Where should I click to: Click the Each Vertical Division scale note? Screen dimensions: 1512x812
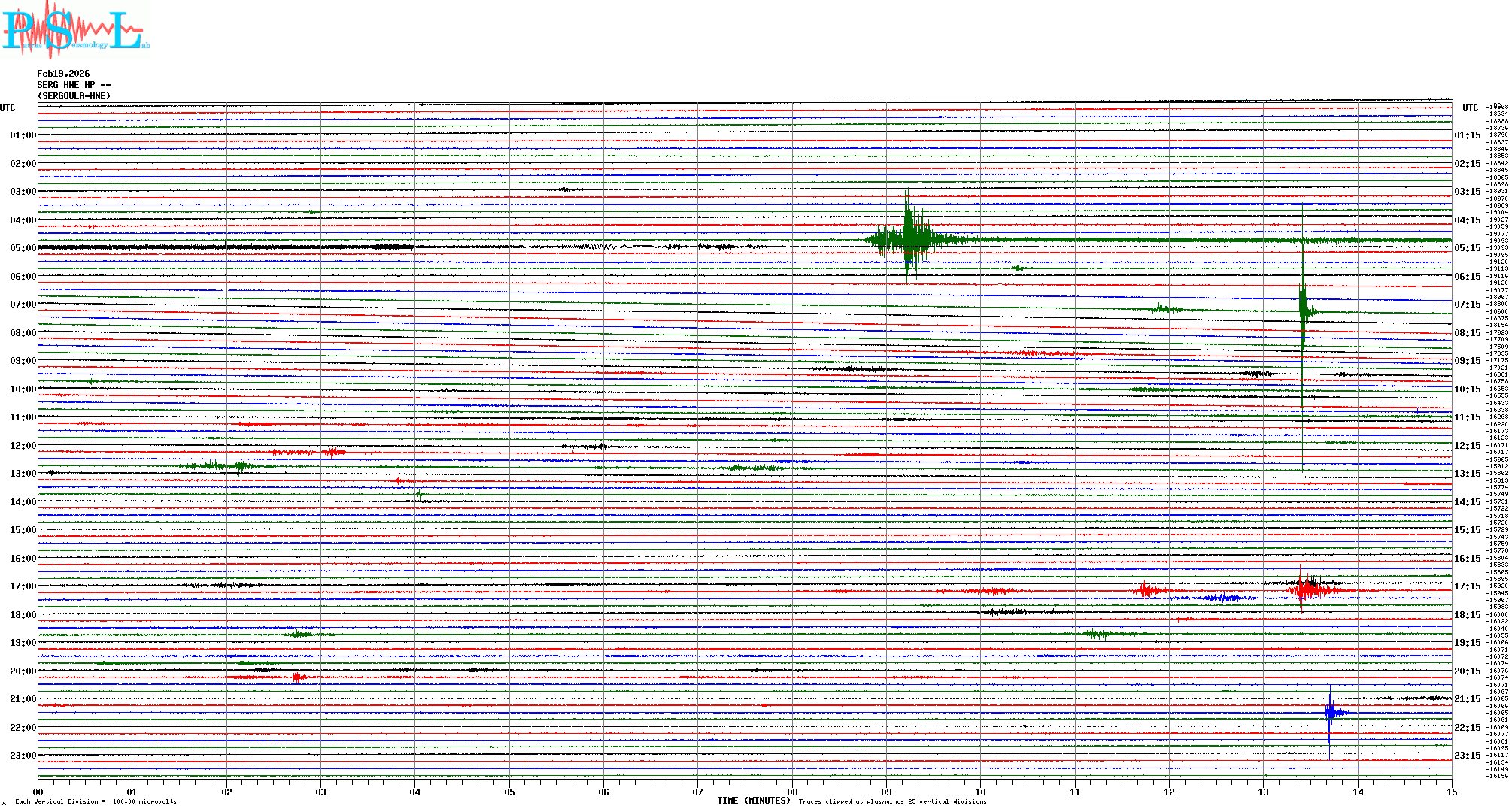click(x=96, y=801)
